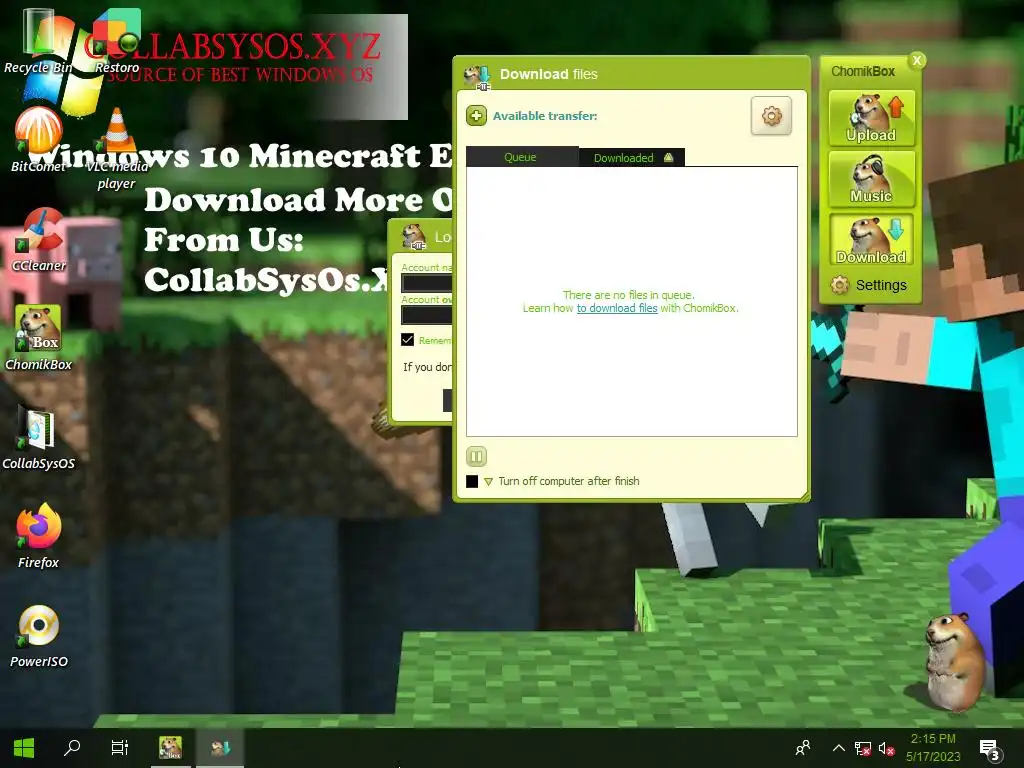The image size is (1024, 768).
Task: Open the CollabSysOS desktop shortcut
Action: (x=39, y=437)
